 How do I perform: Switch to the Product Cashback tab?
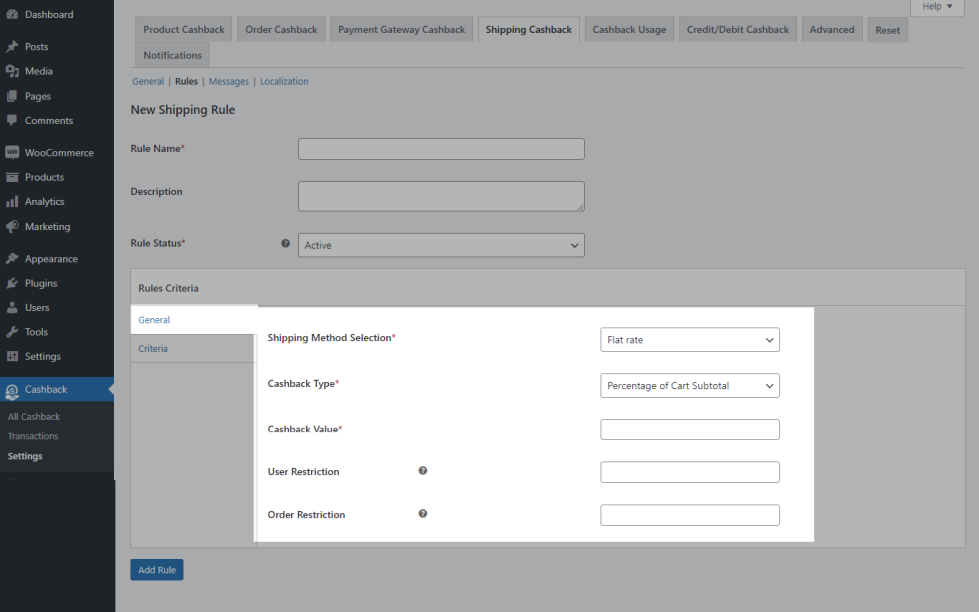[x=184, y=30]
